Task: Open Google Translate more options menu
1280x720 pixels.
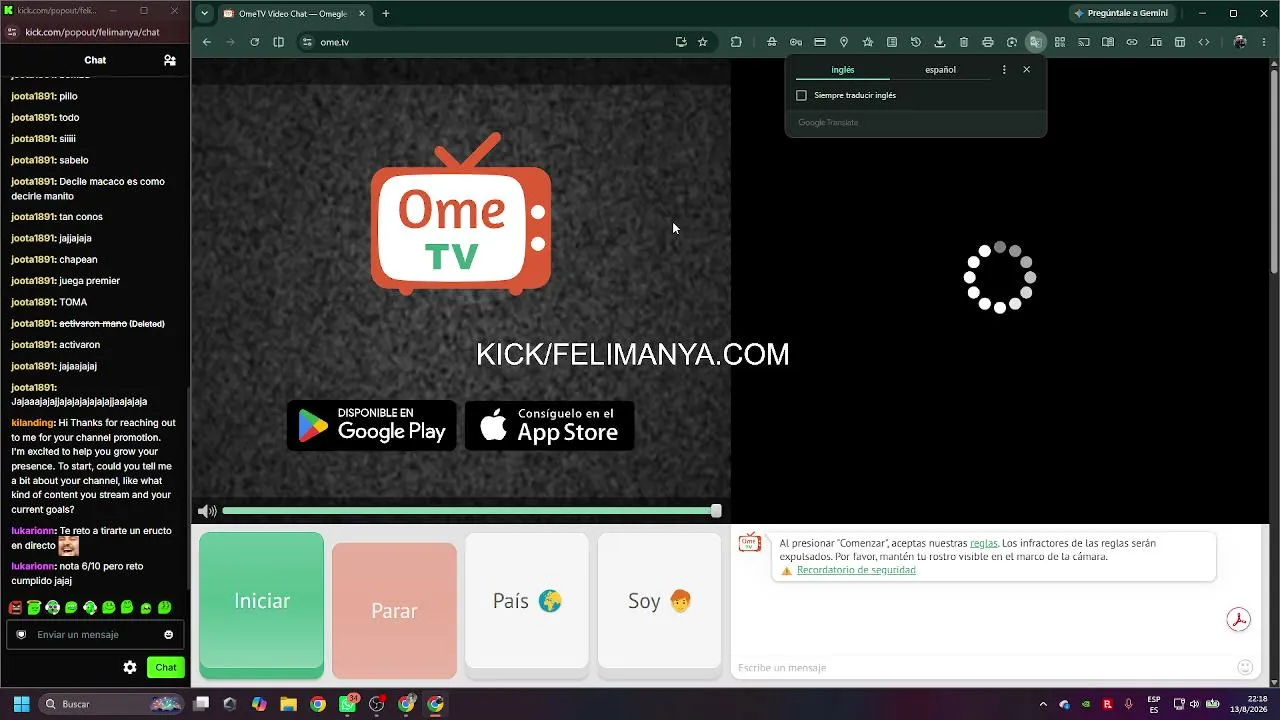Action: (1004, 70)
